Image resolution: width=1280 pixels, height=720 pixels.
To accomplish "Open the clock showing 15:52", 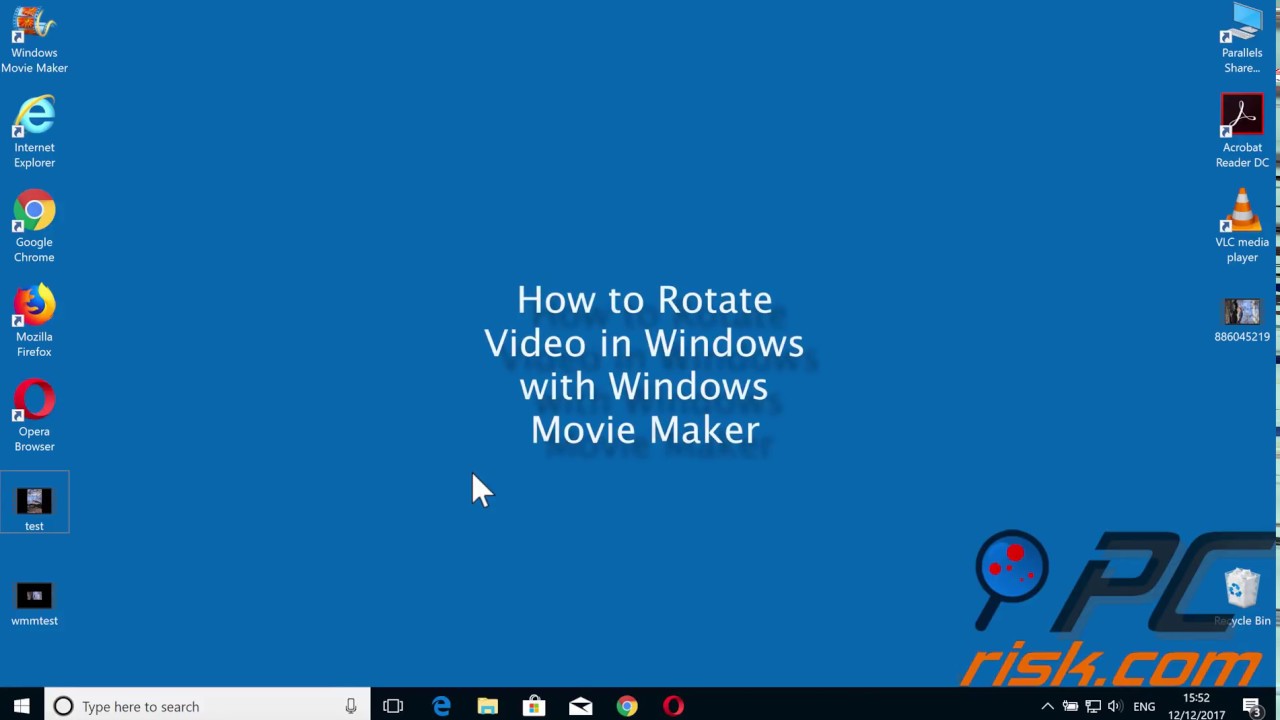I will click(x=1196, y=706).
